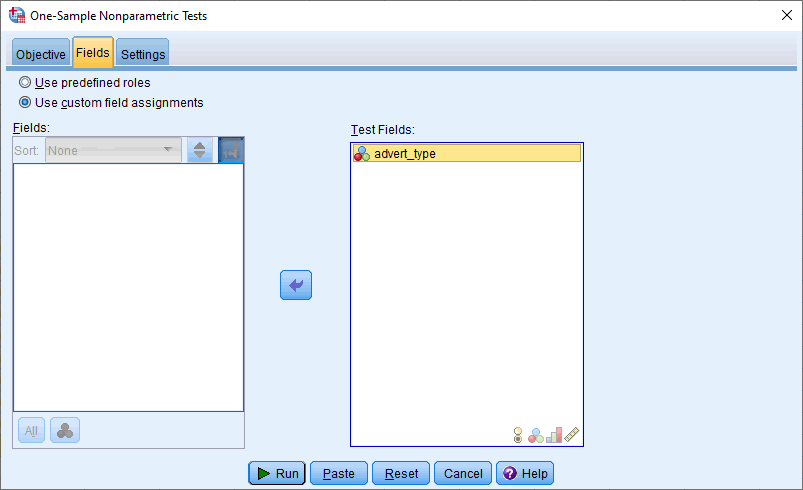Open Help for this dialog
Screen dimensions: 803x490
point(524,473)
